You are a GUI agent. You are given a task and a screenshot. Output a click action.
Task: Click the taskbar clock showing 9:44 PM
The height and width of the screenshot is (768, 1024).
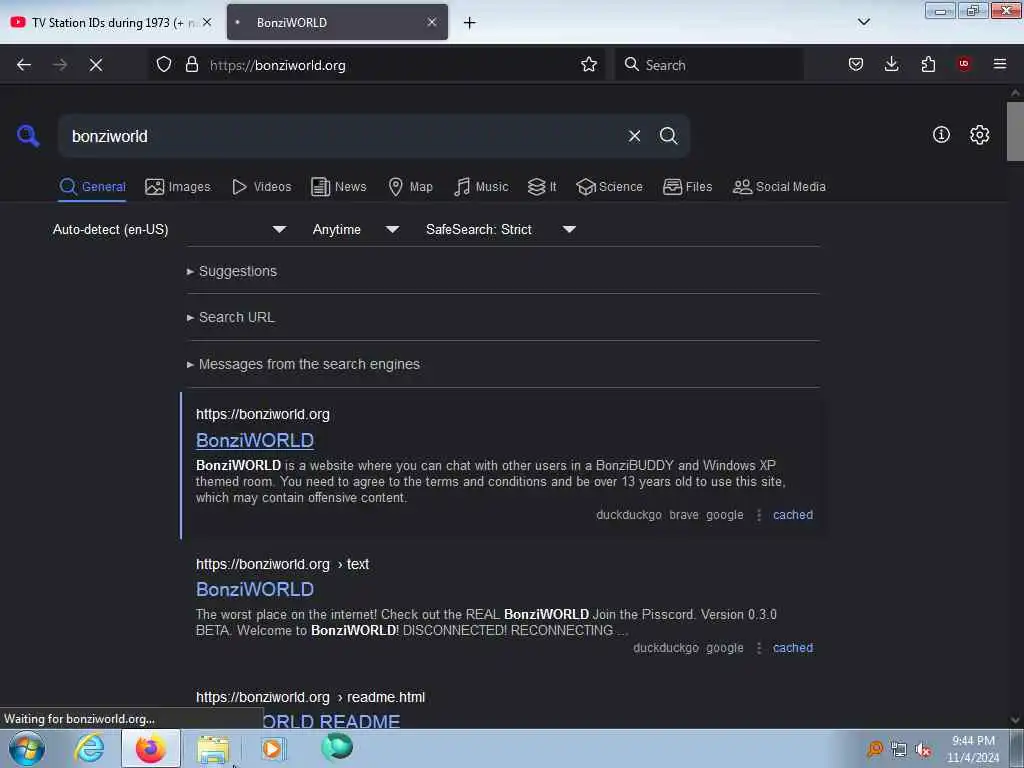click(973, 749)
